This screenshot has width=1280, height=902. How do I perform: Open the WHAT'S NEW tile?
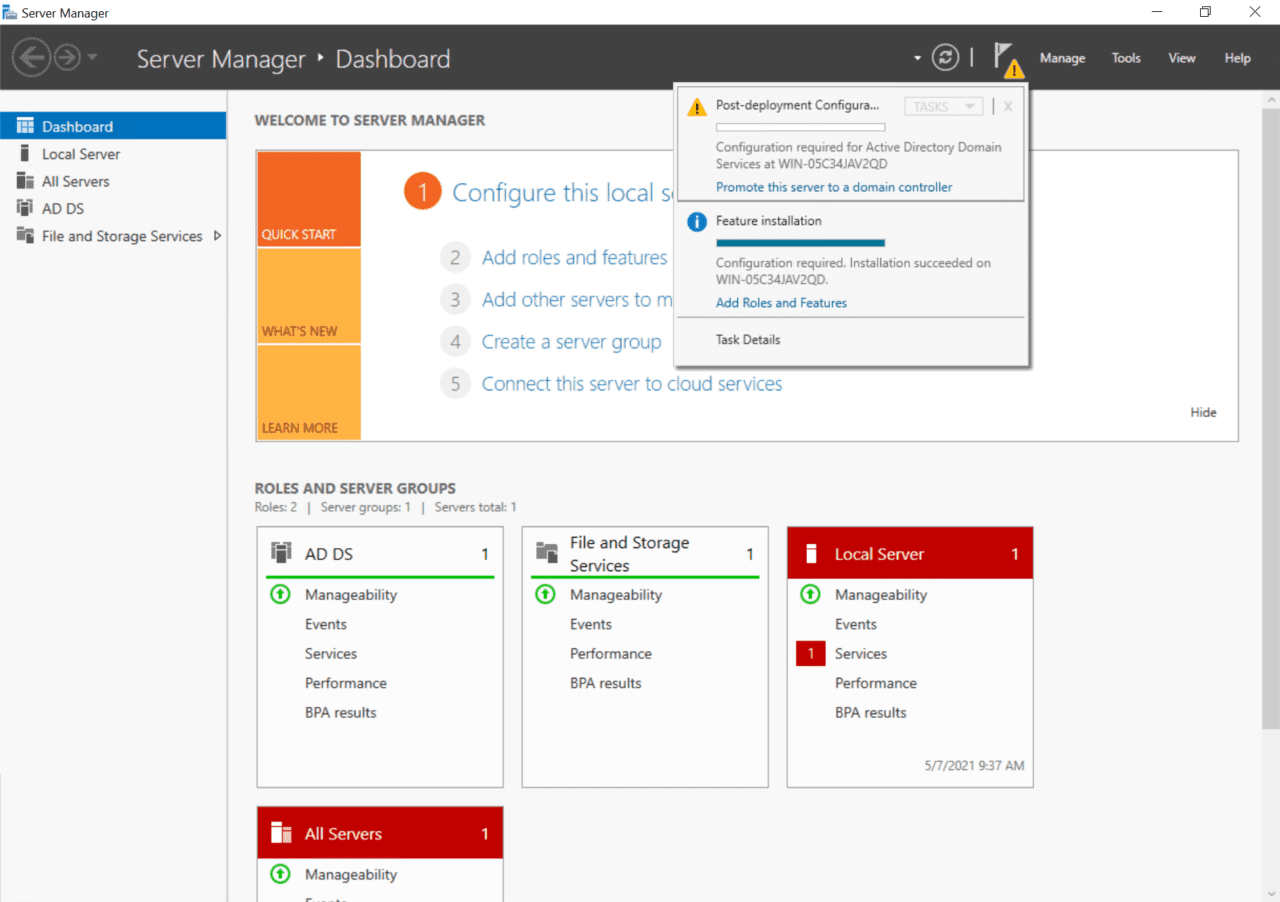(309, 296)
